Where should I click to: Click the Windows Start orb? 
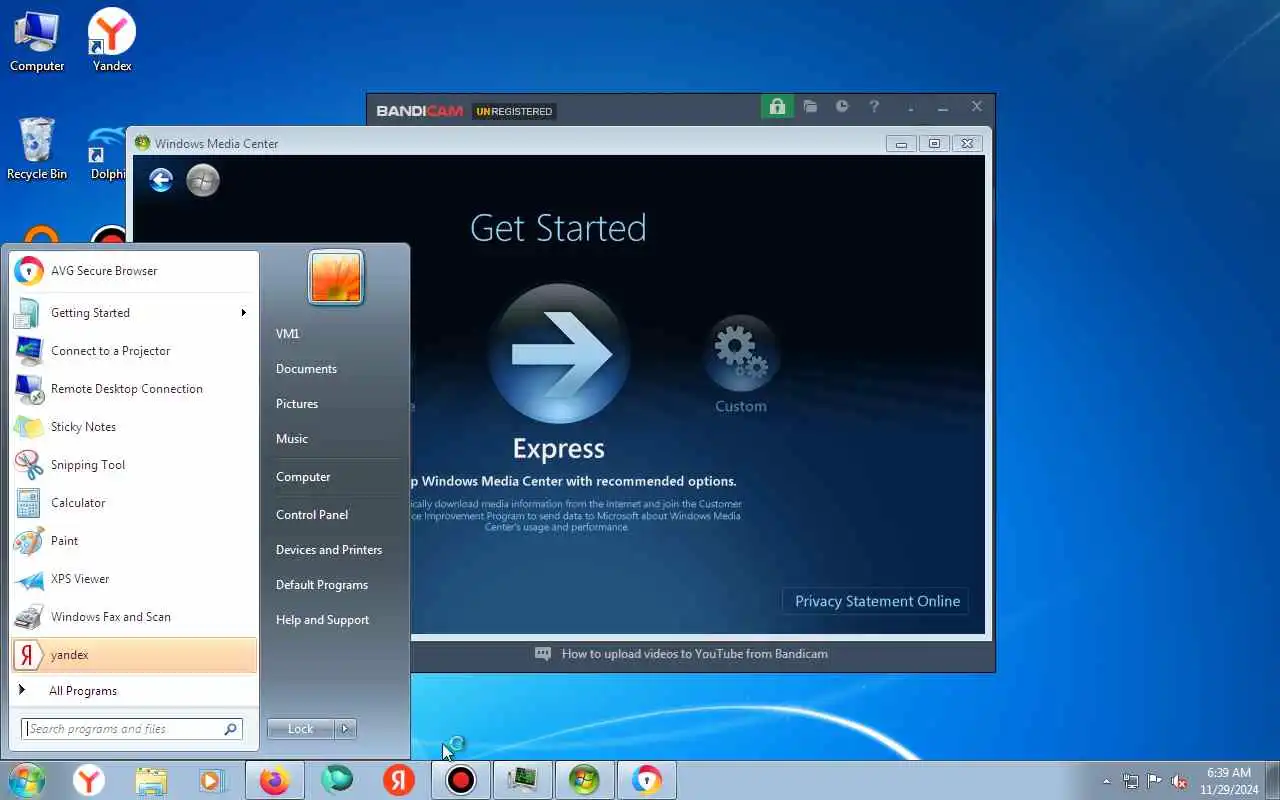(27, 780)
